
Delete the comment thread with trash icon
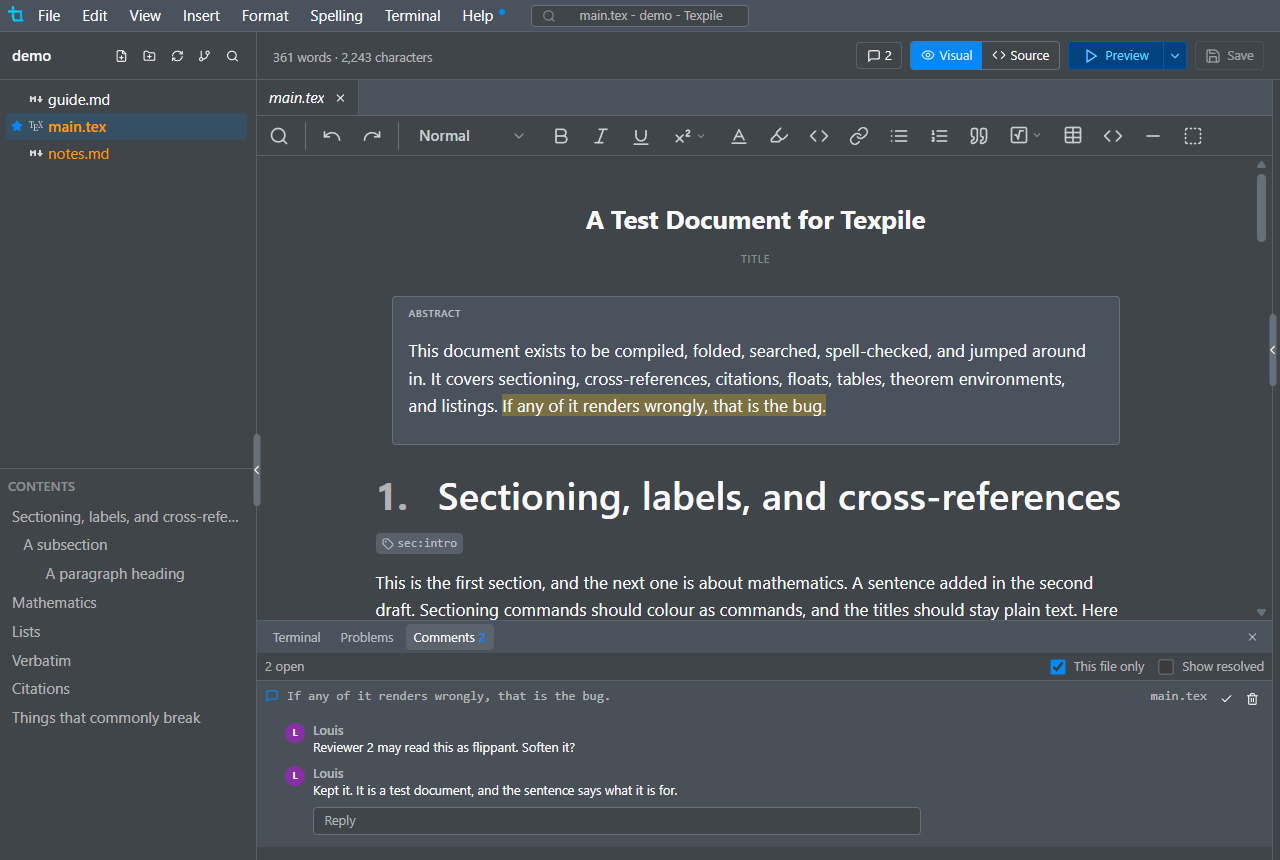click(1252, 698)
